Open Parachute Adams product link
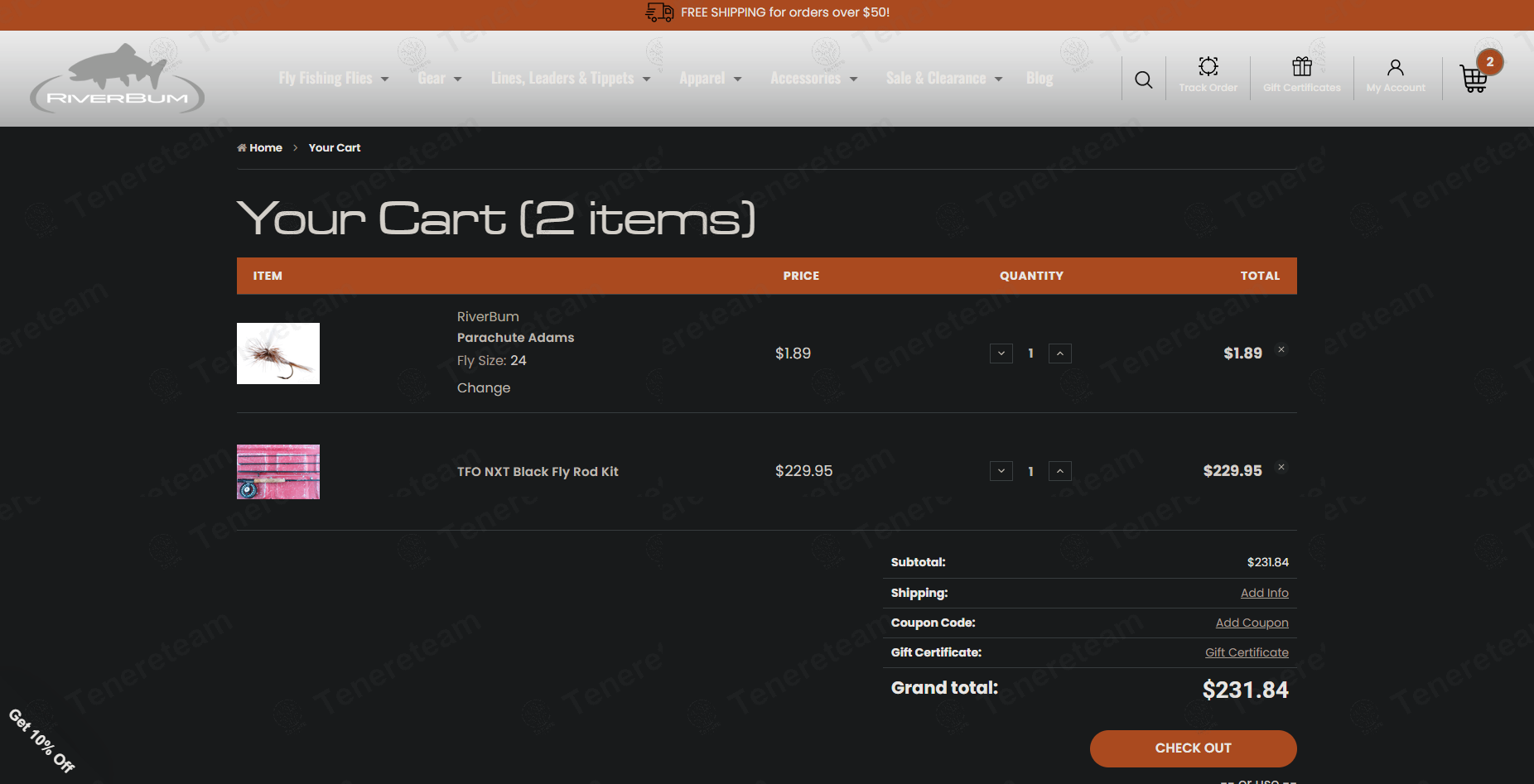The width and height of the screenshot is (1534, 784). [x=515, y=338]
